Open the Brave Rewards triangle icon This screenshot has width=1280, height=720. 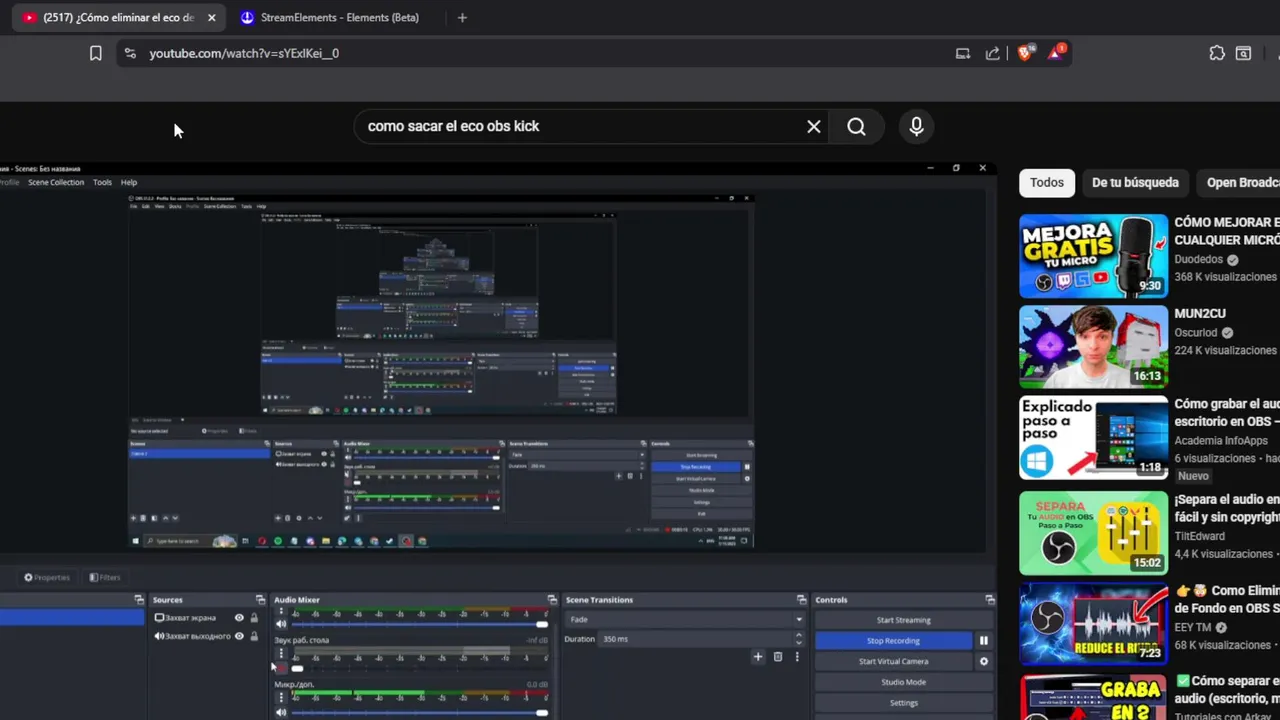[1056, 52]
